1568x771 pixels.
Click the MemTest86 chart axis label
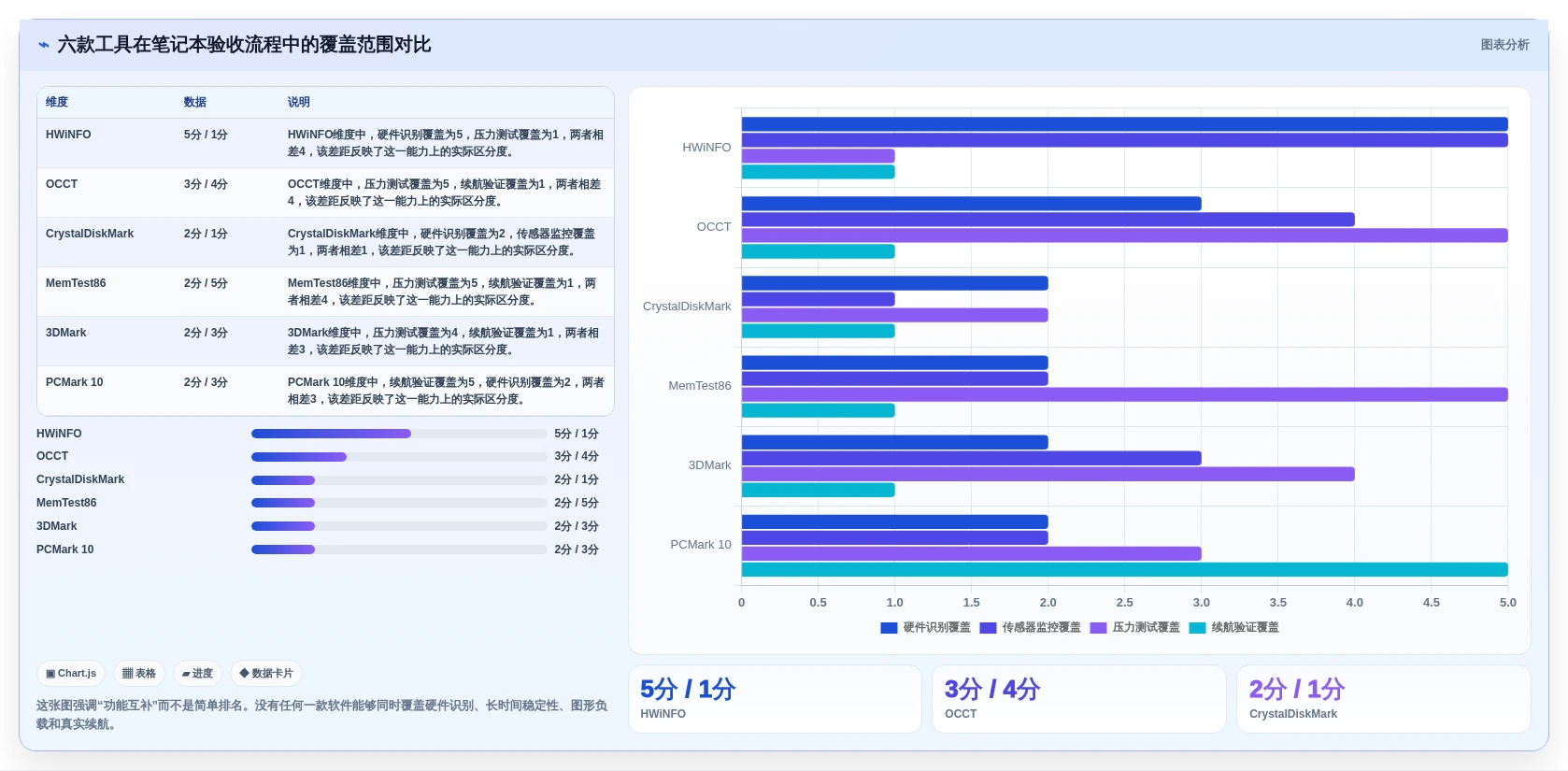[x=700, y=386]
